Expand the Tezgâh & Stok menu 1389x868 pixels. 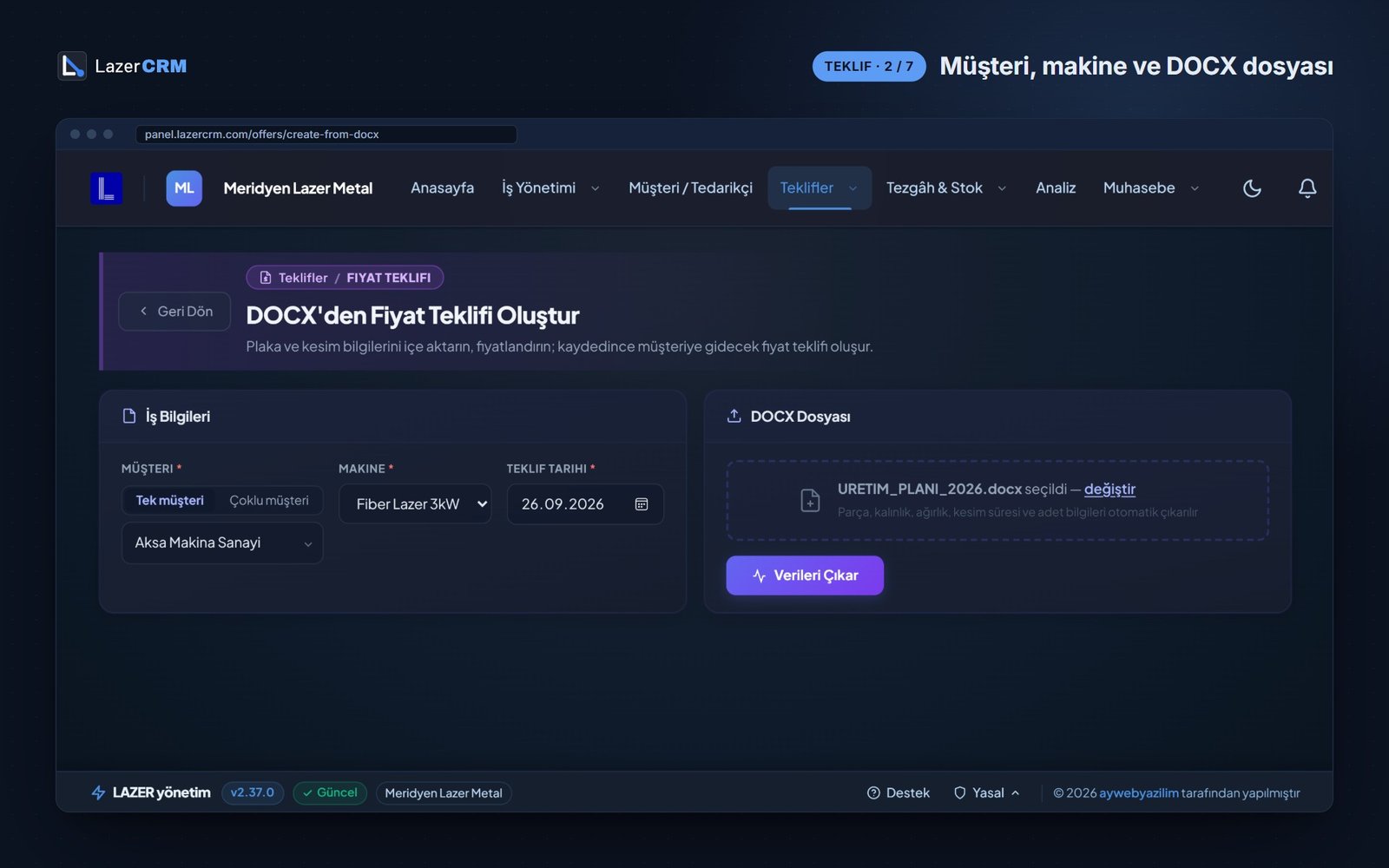(x=946, y=188)
